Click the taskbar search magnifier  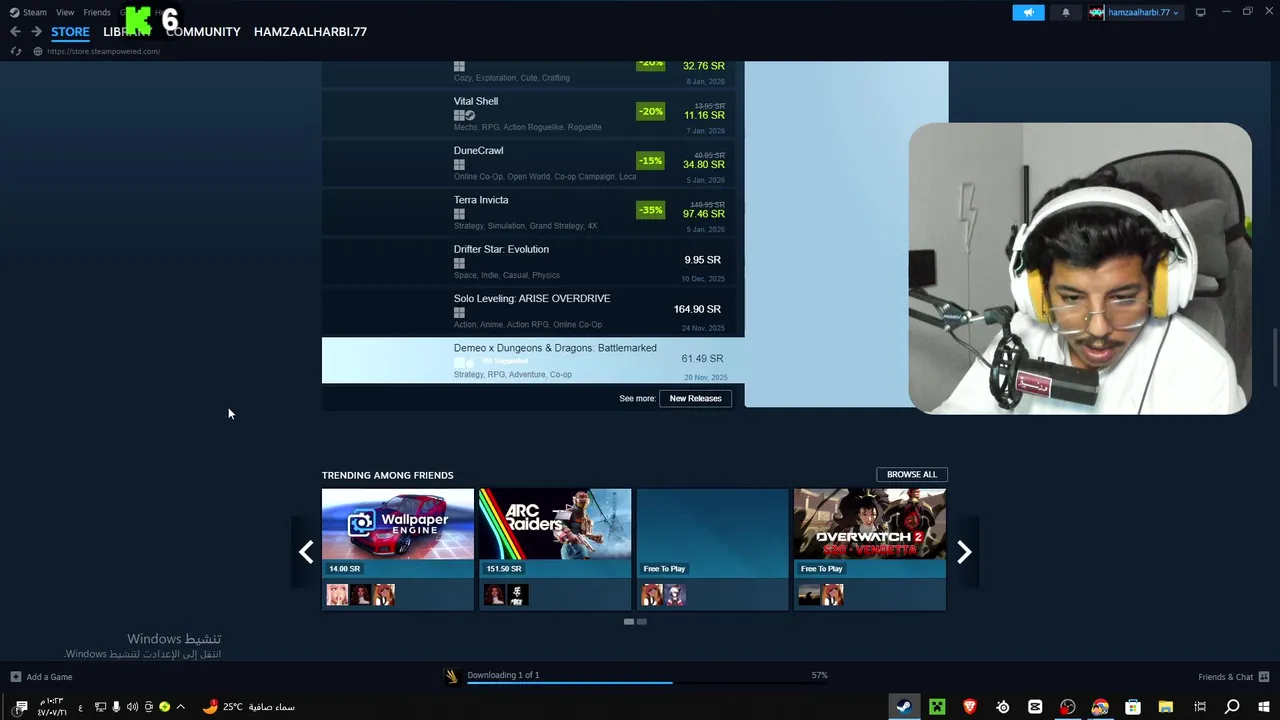point(1232,707)
